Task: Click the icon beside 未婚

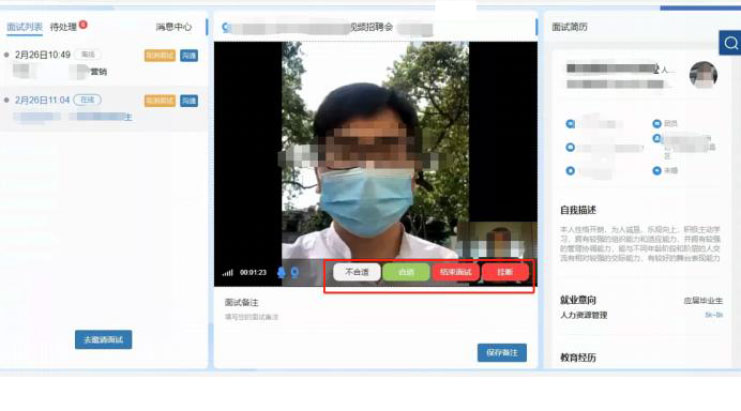Action: pos(657,171)
